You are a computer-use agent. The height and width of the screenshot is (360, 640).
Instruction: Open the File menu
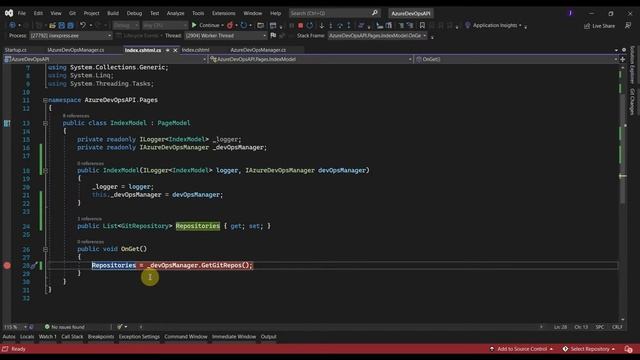click(22, 13)
